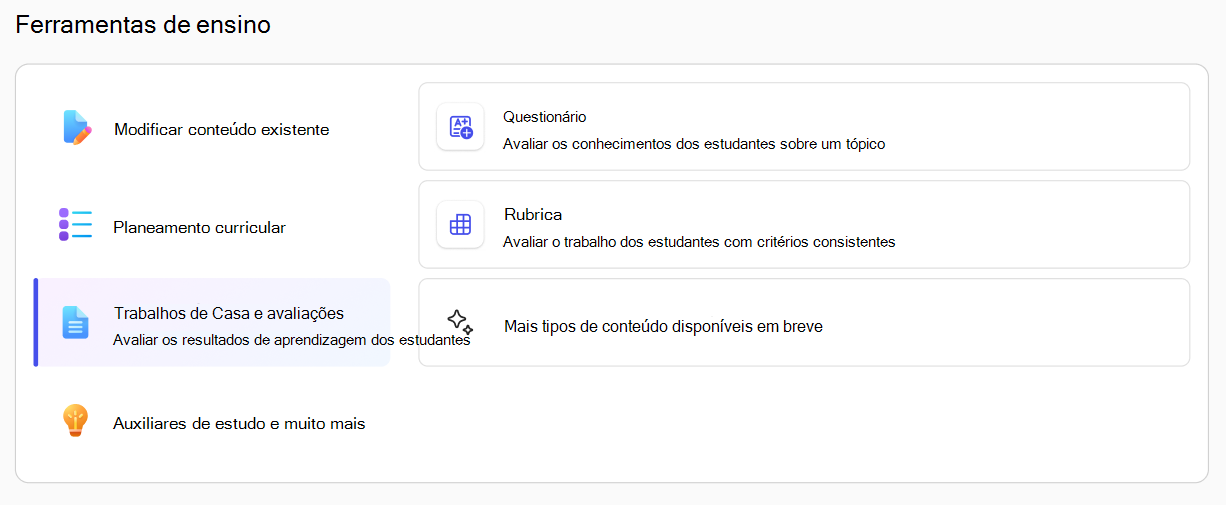The image size is (1226, 505).
Task: Switch to the Planeamento curricular category
Action: [212, 226]
